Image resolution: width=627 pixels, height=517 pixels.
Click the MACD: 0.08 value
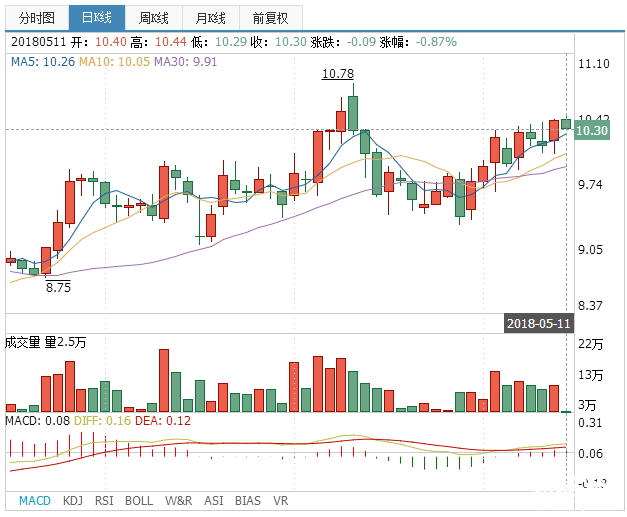pos(38,421)
